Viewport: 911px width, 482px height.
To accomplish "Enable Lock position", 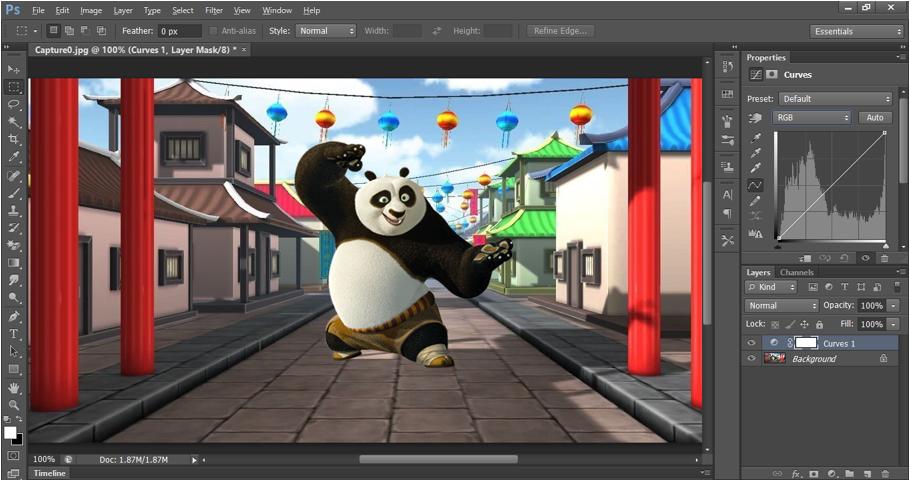I will click(x=804, y=324).
